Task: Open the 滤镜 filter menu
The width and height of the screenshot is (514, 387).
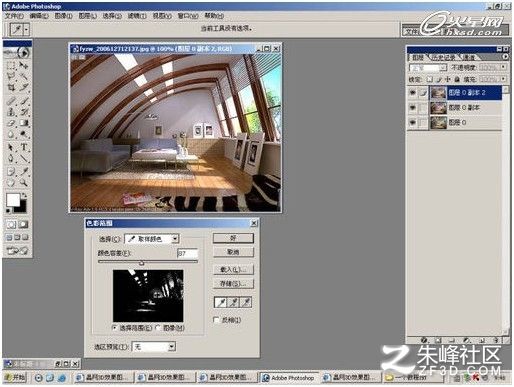Action: click(137, 16)
